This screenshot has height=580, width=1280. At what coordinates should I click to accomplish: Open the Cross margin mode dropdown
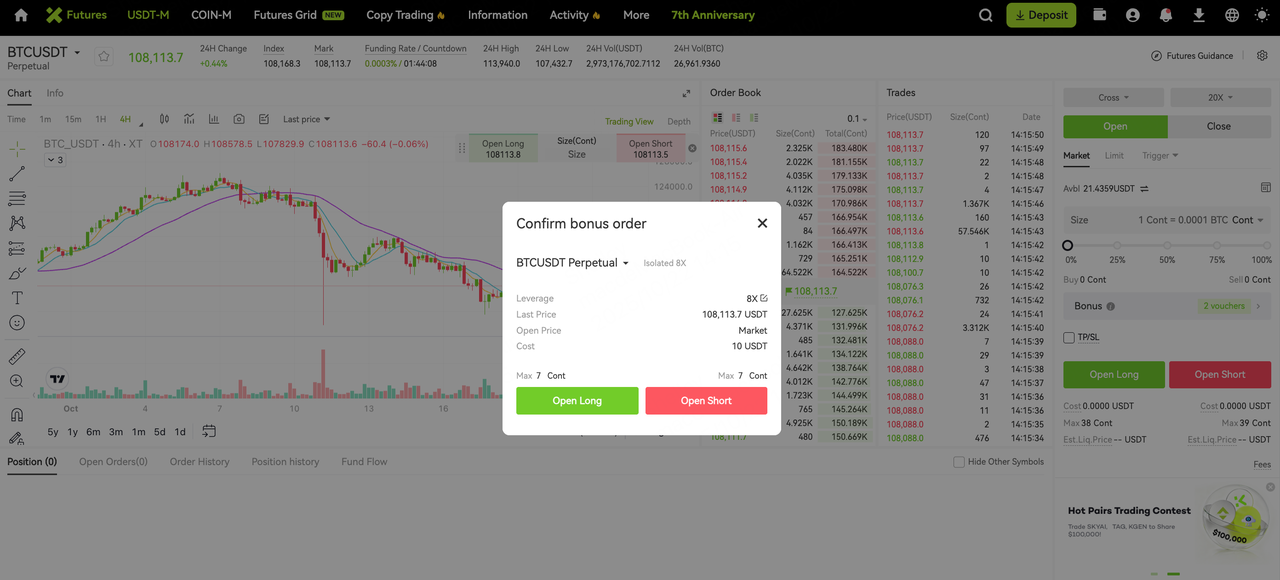click(x=1114, y=98)
